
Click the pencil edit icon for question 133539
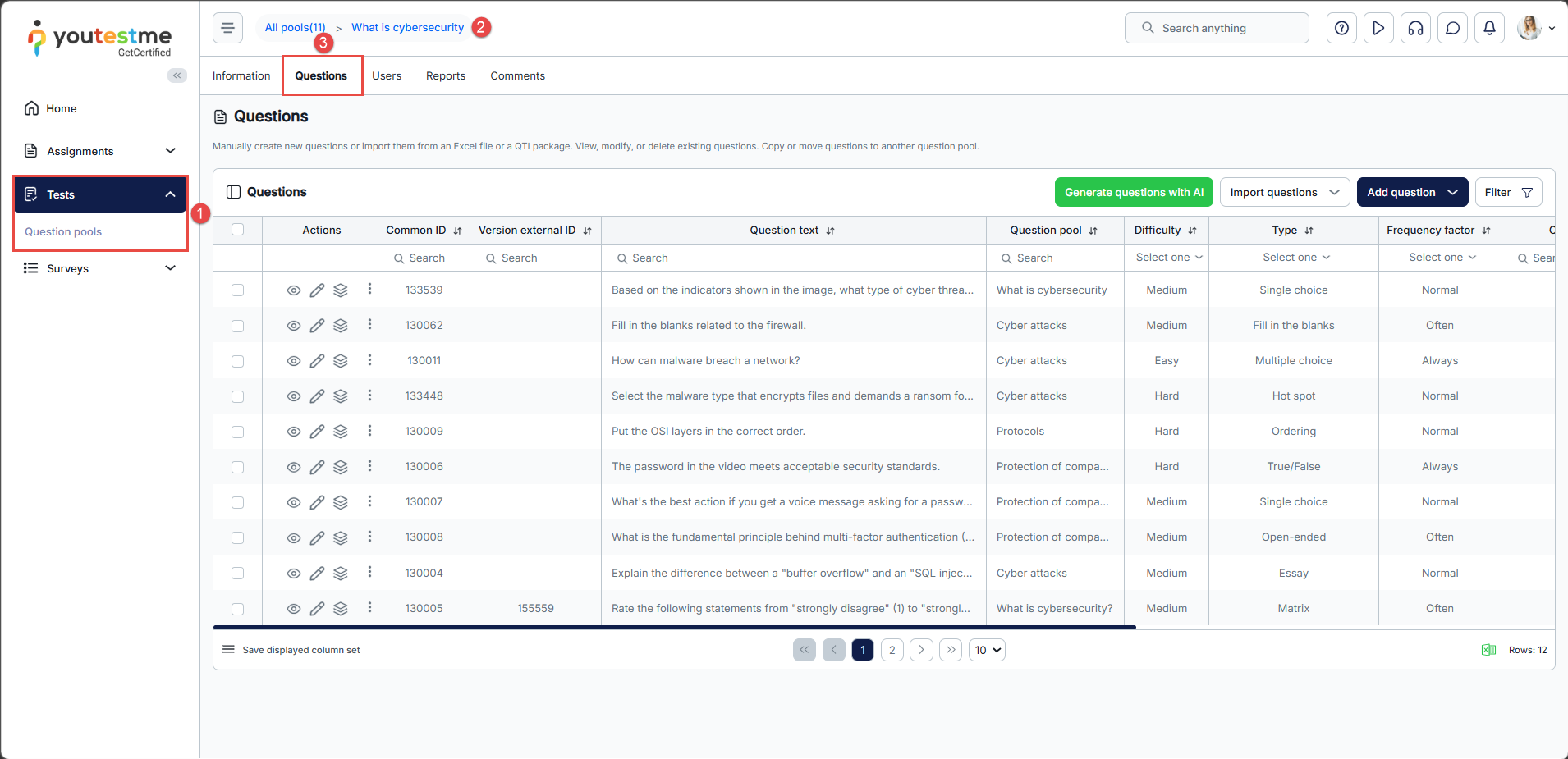317,290
